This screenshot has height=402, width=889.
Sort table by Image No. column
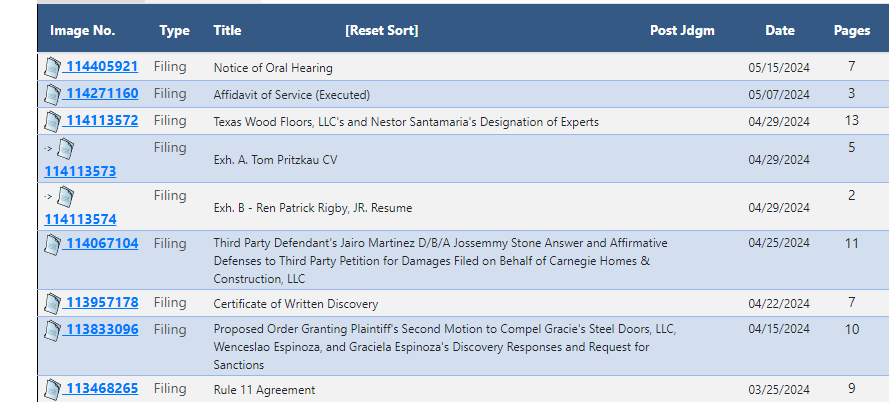(x=83, y=30)
